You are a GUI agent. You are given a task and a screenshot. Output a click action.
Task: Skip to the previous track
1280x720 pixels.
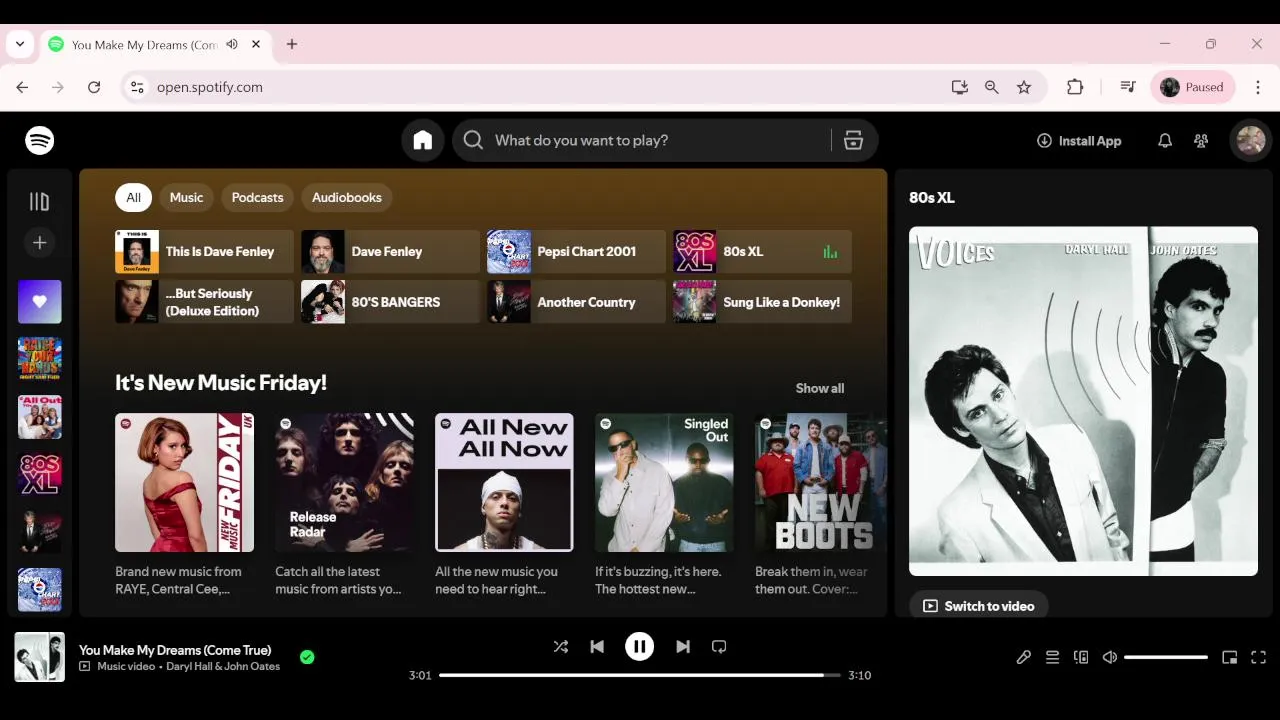[x=597, y=647]
